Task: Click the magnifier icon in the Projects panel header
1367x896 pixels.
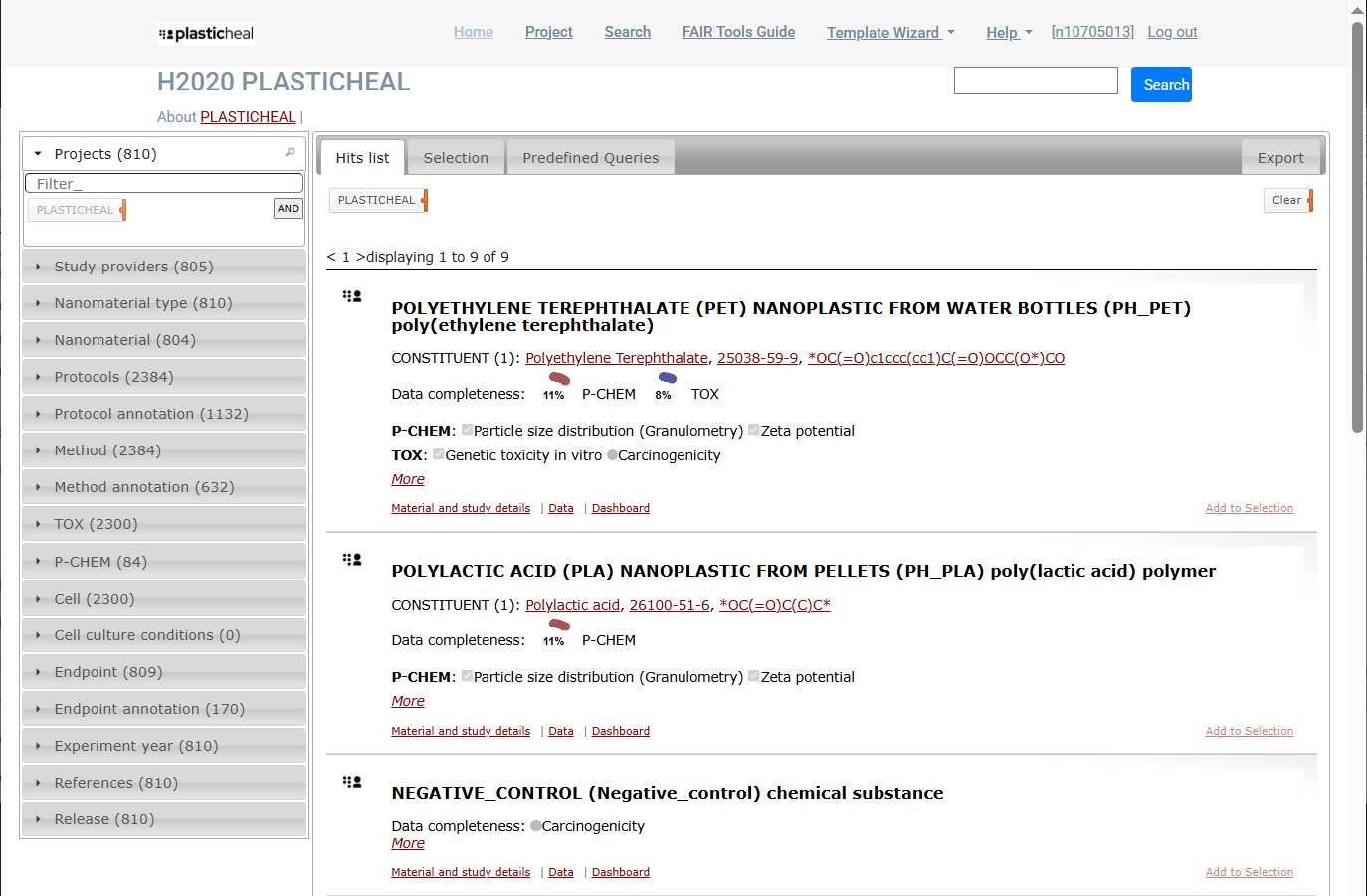Action: point(290,153)
